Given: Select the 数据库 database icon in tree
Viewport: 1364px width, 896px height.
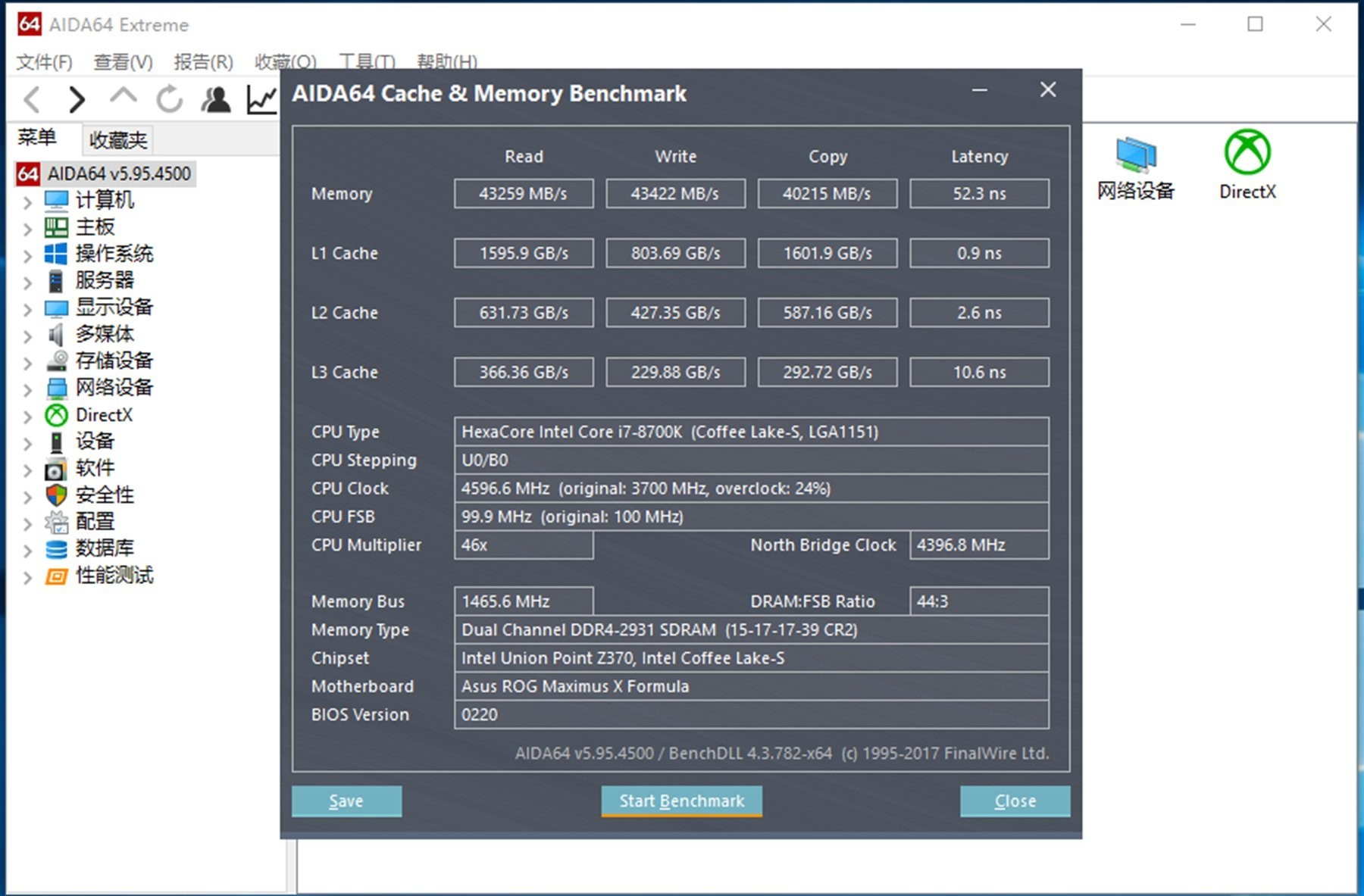Looking at the screenshot, I should point(56,549).
